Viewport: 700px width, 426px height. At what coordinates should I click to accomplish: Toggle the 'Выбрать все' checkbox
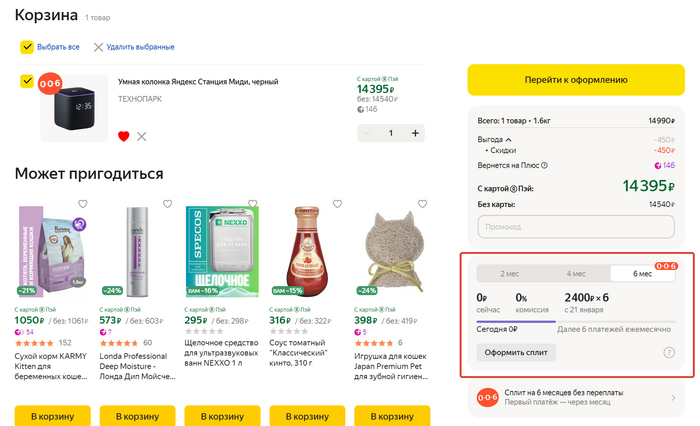pyautogui.click(x=27, y=47)
